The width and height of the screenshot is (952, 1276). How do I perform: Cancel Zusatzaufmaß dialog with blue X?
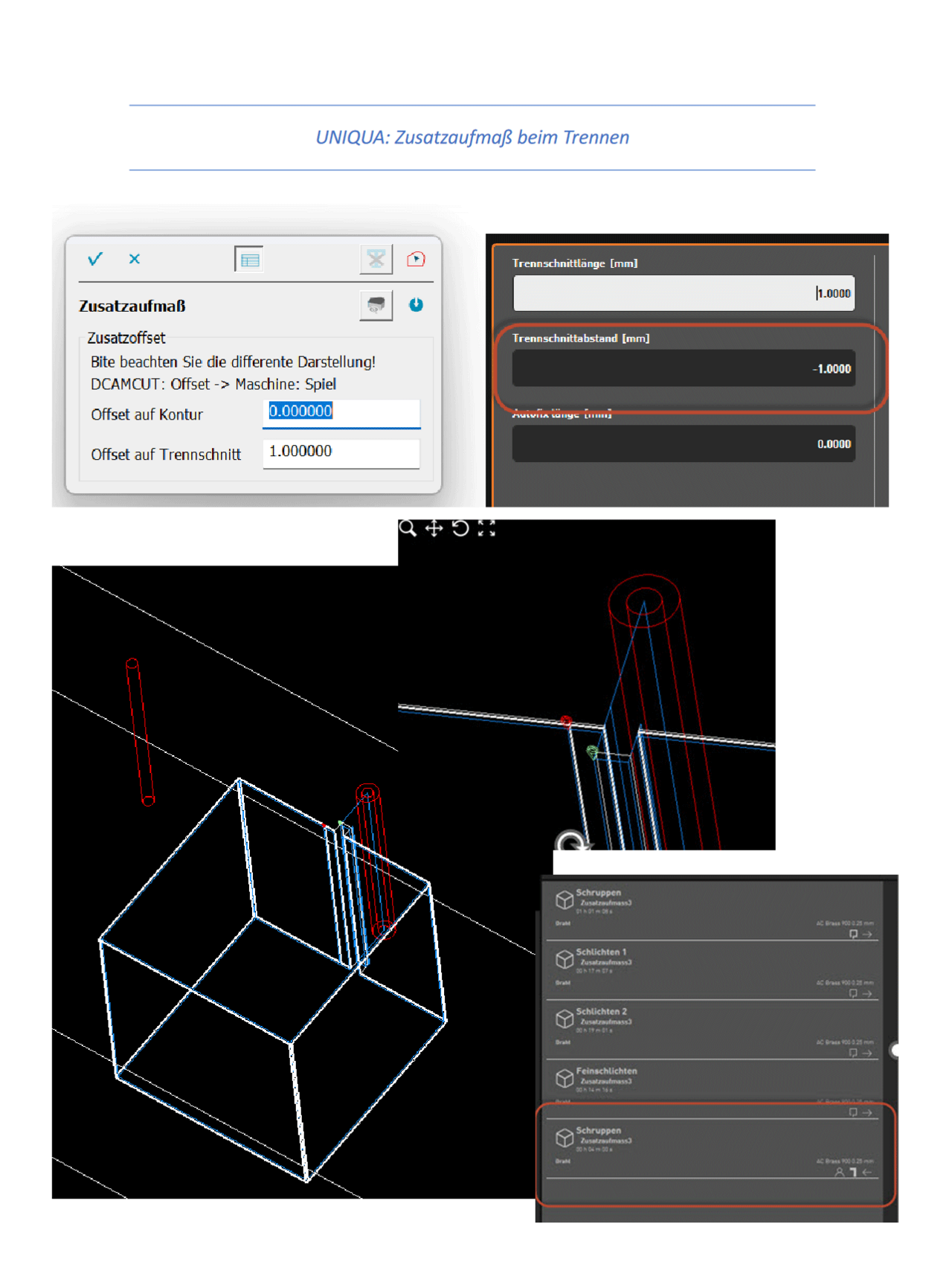[135, 259]
